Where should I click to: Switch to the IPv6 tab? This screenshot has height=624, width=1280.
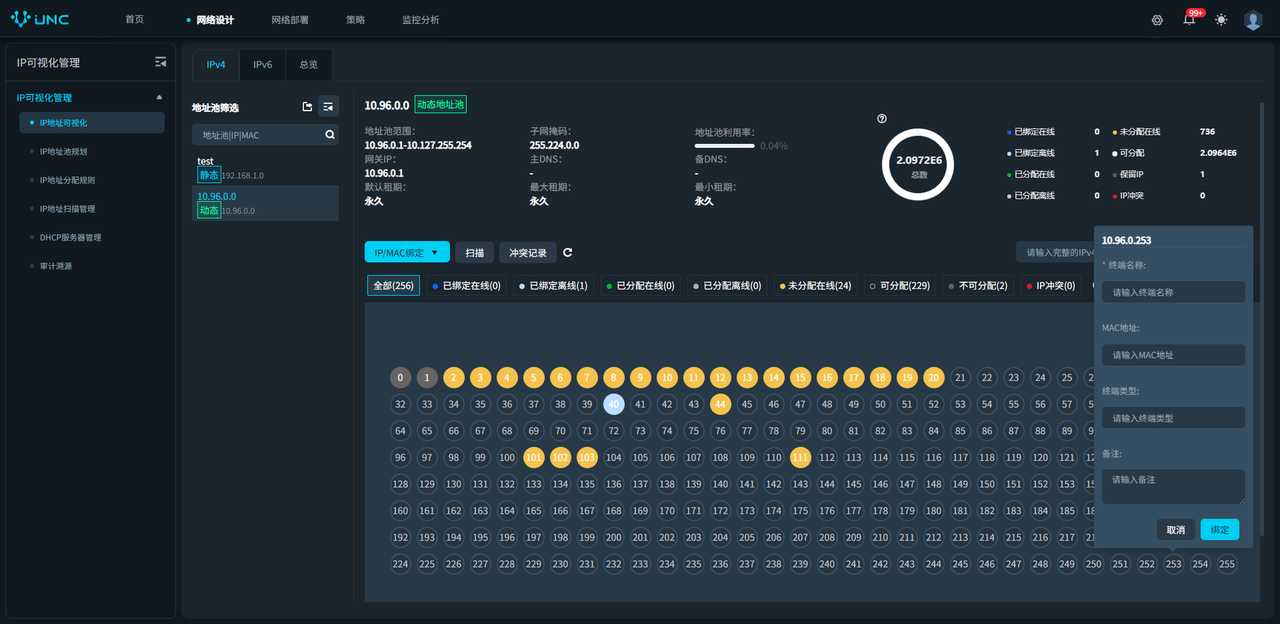[x=262, y=65]
